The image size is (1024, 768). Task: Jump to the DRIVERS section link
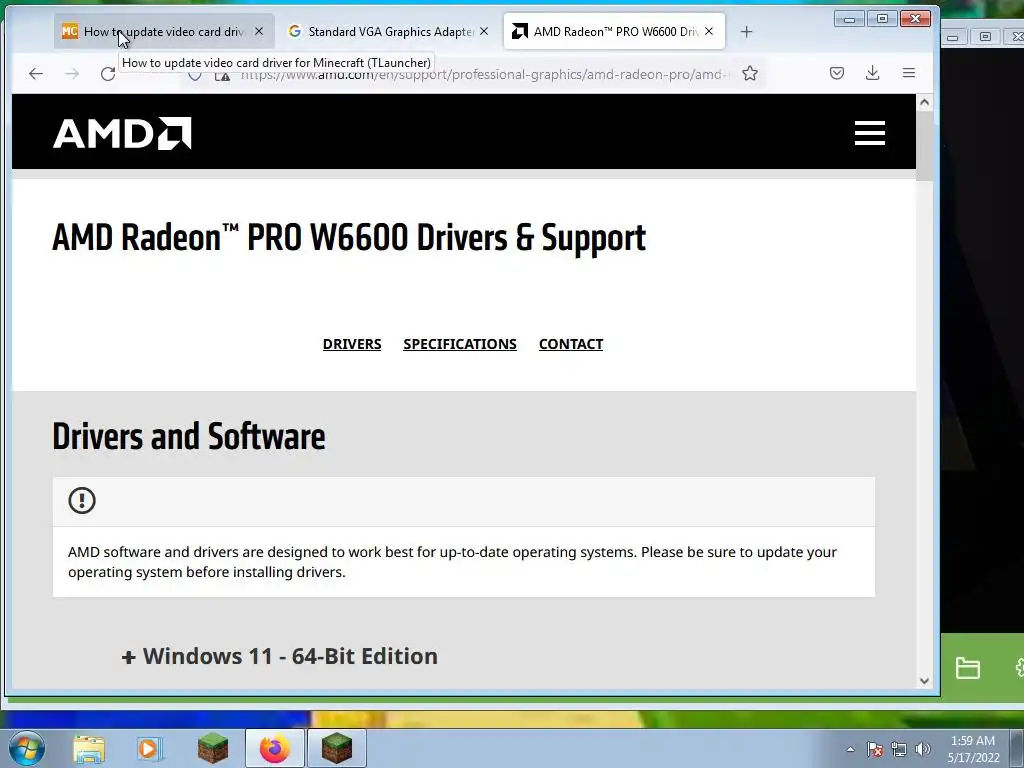click(x=352, y=344)
